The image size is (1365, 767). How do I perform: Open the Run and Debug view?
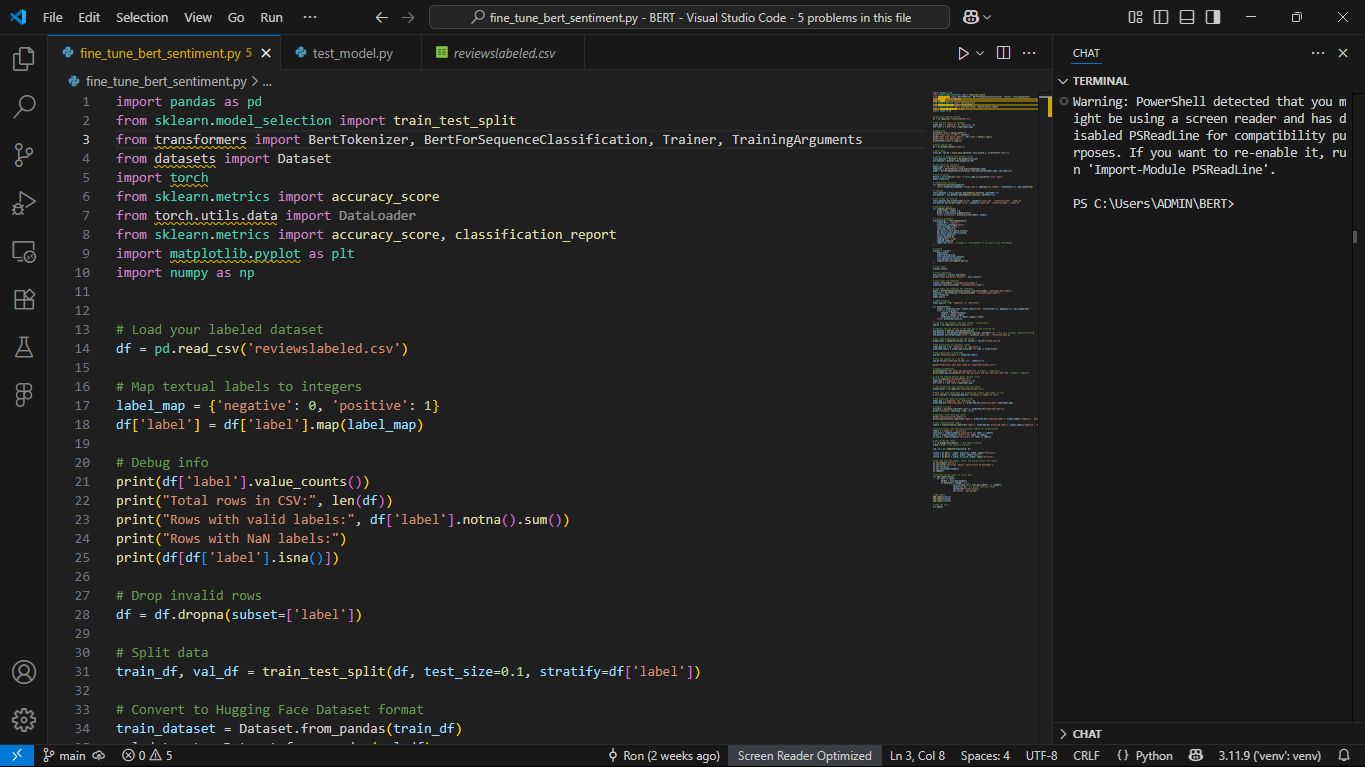click(x=23, y=203)
